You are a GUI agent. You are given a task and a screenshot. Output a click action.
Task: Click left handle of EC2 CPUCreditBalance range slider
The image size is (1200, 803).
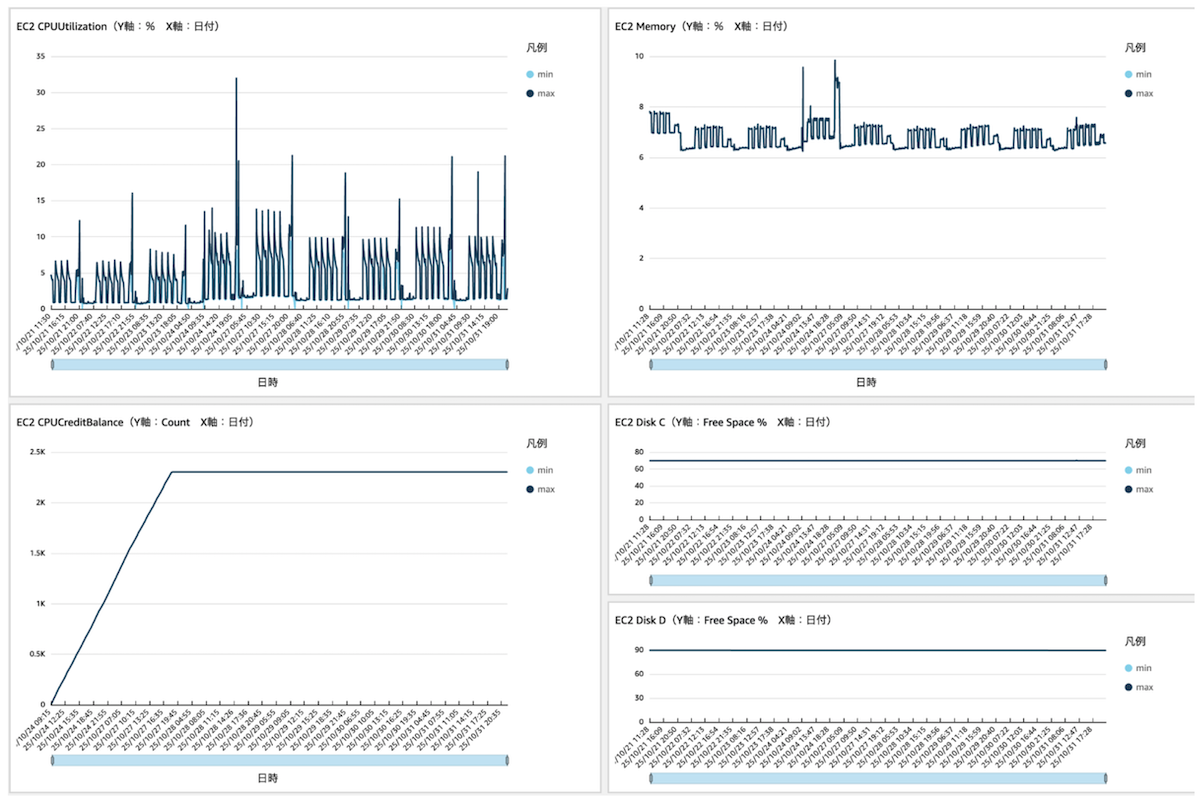[x=52, y=760]
